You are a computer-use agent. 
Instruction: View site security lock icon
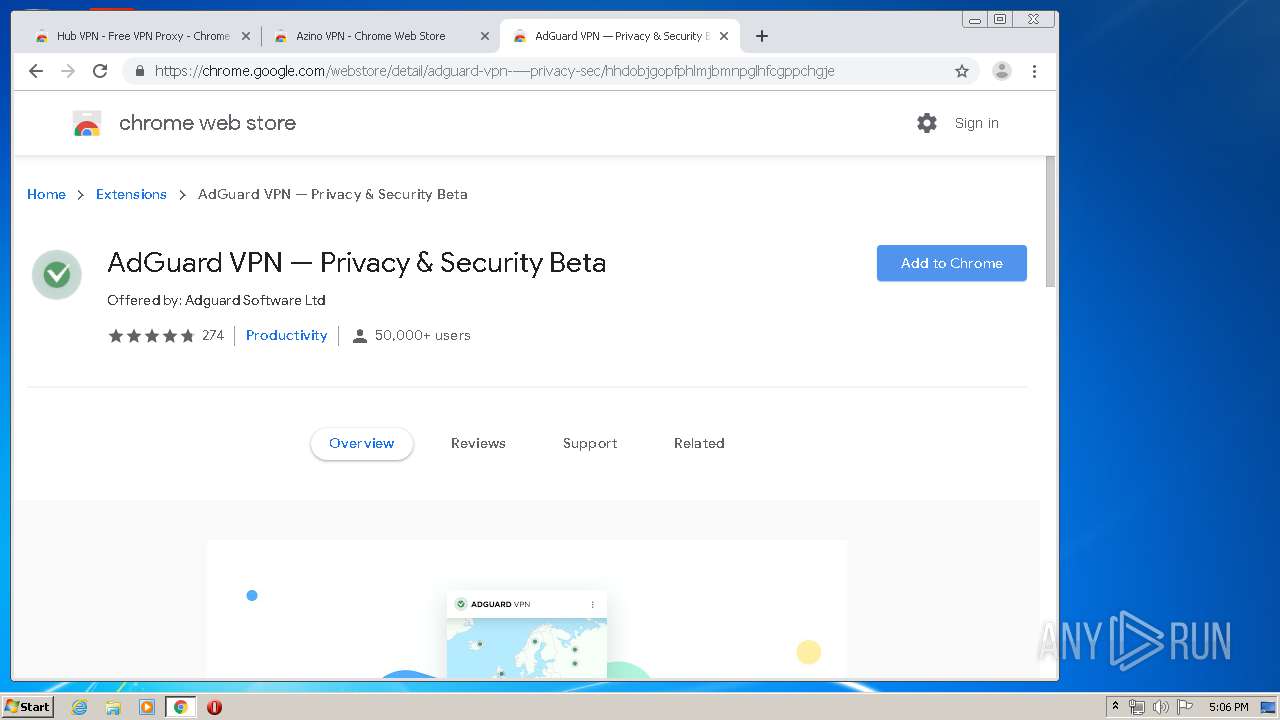point(139,71)
